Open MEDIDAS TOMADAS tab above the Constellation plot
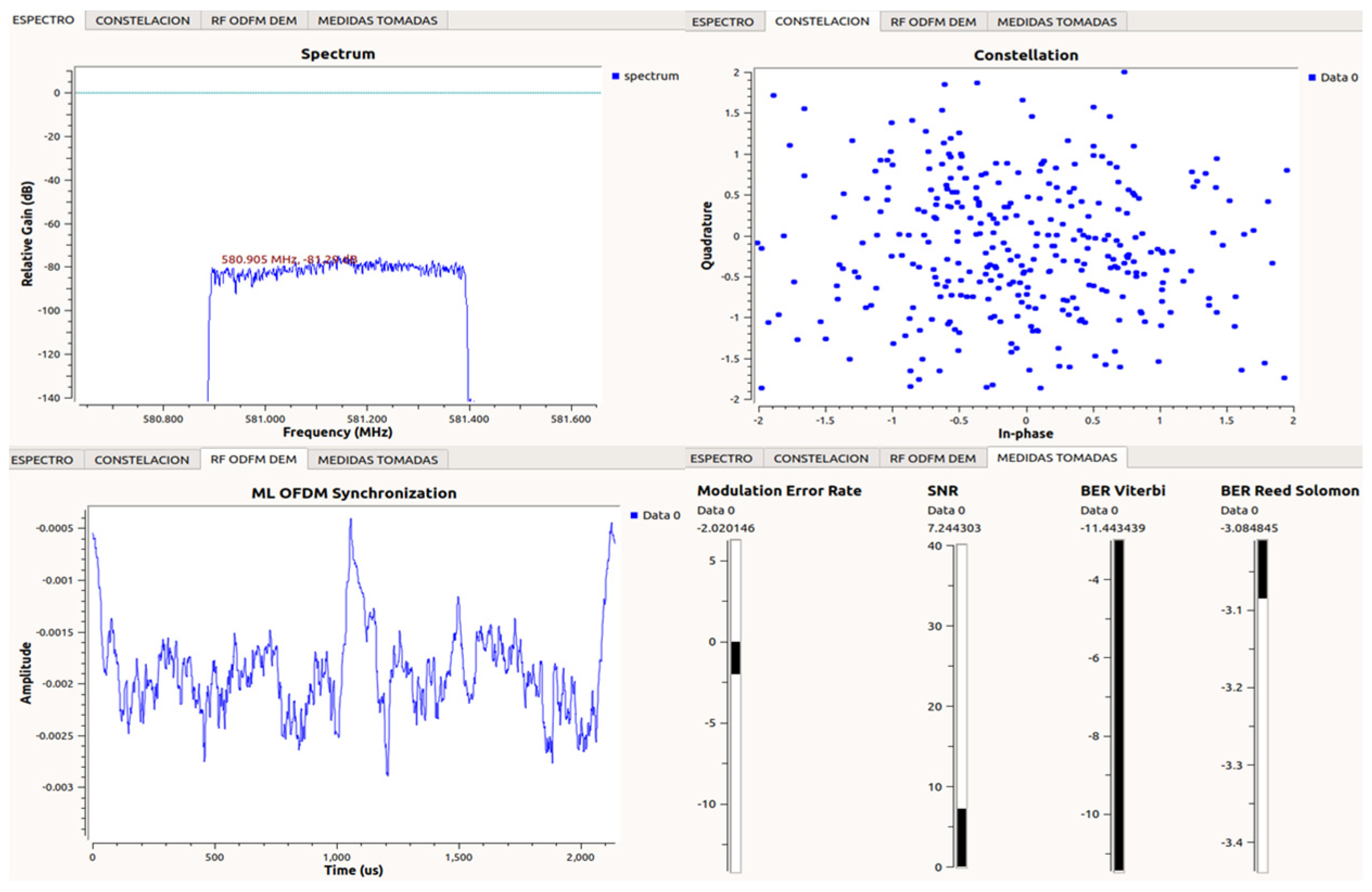Screen dimensions: 1372x892 pyautogui.click(x=1057, y=22)
